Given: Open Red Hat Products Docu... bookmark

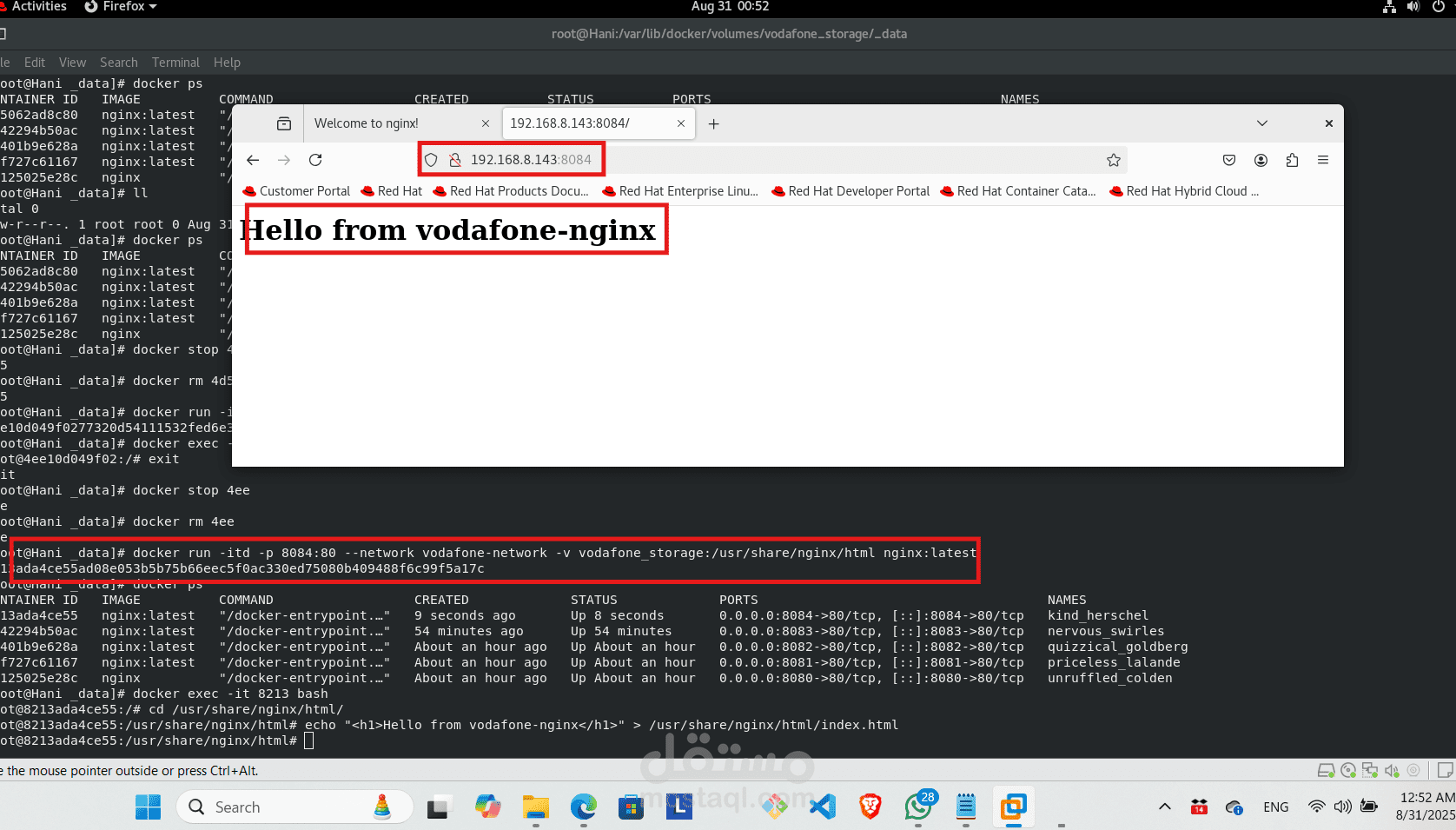Looking at the screenshot, I should pyautogui.click(x=511, y=191).
